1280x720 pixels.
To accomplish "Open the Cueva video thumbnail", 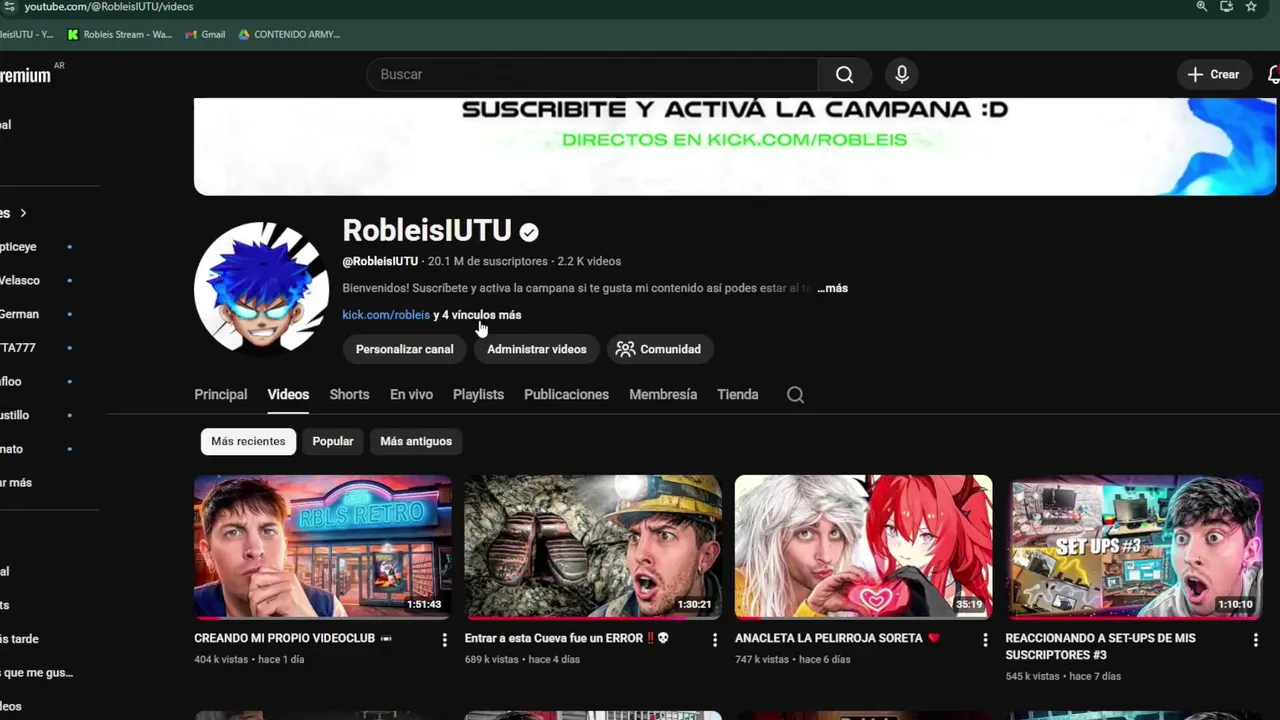I will tap(593, 547).
